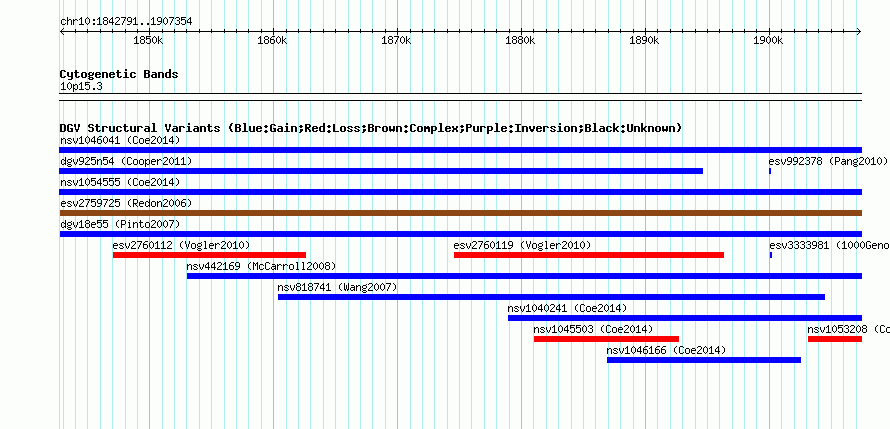Click the 1860k ruler tick label
Image resolution: width=890 pixels, height=429 pixels.
click(x=272, y=41)
